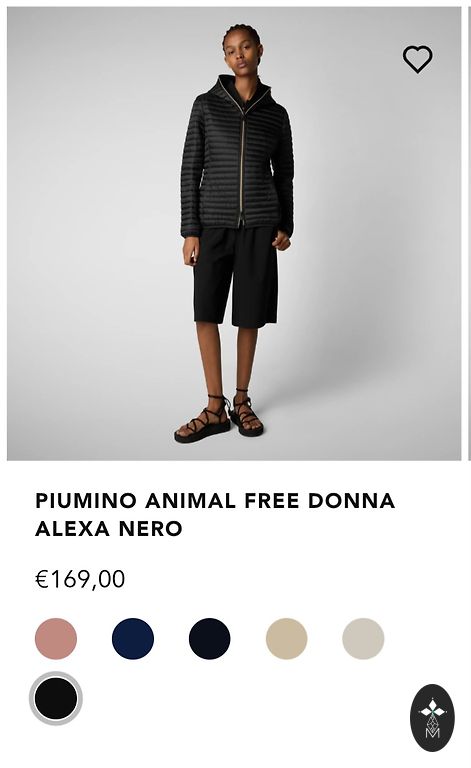Open the main product photo
The width and height of the screenshot is (471, 768).
[x=234, y=234]
